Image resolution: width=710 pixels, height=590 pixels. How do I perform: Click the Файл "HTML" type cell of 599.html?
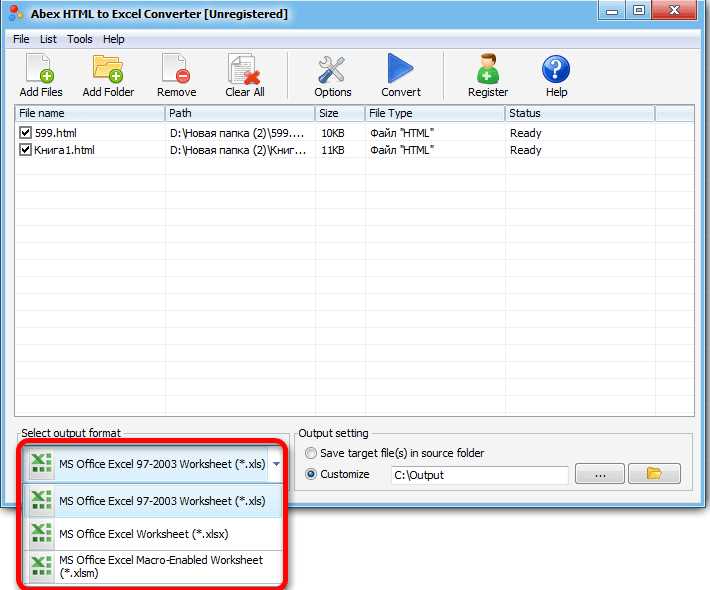pos(402,133)
